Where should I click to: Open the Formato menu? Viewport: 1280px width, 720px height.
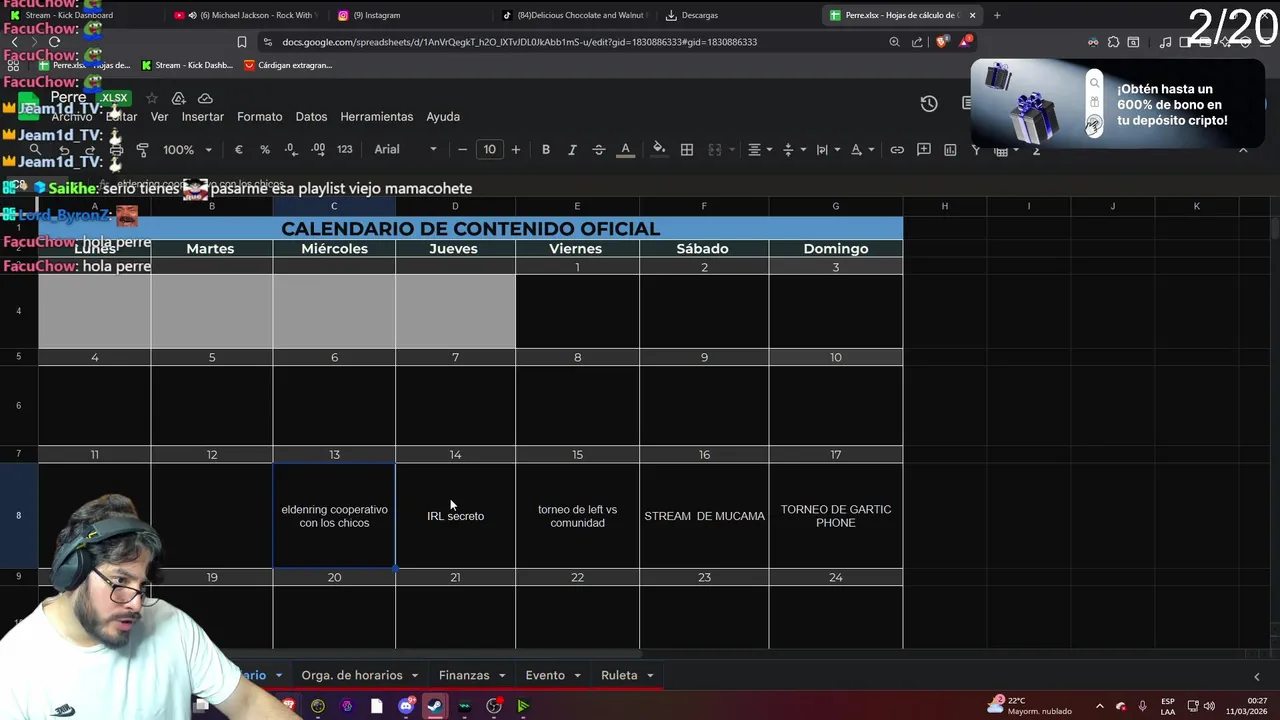(x=260, y=117)
